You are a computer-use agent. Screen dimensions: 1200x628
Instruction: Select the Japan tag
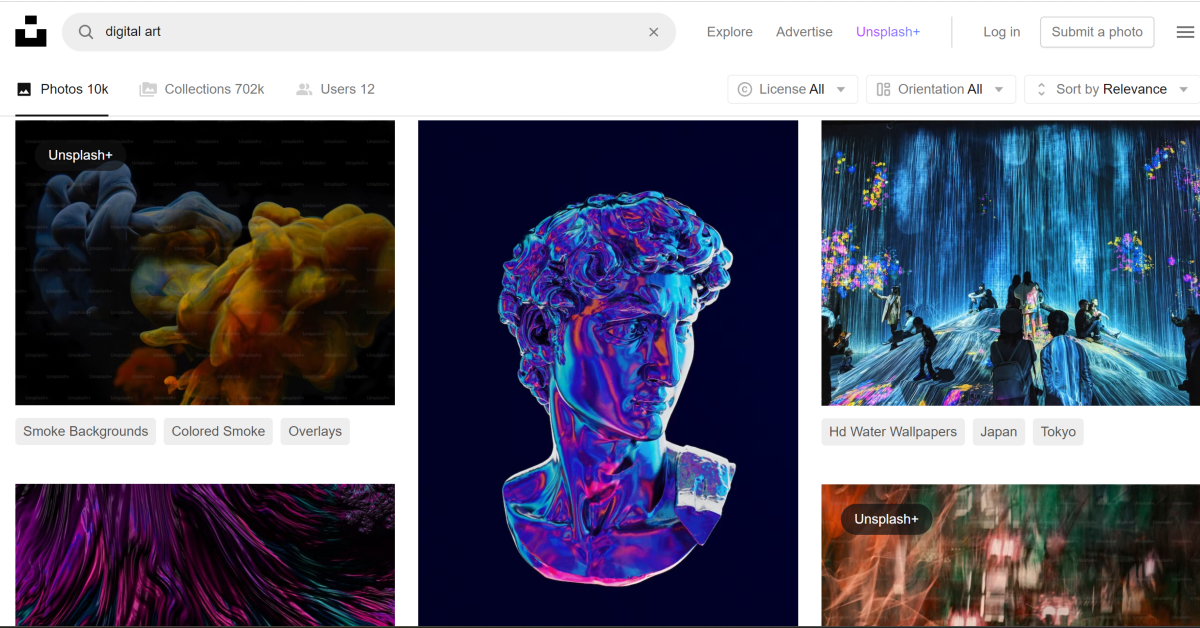coord(998,432)
